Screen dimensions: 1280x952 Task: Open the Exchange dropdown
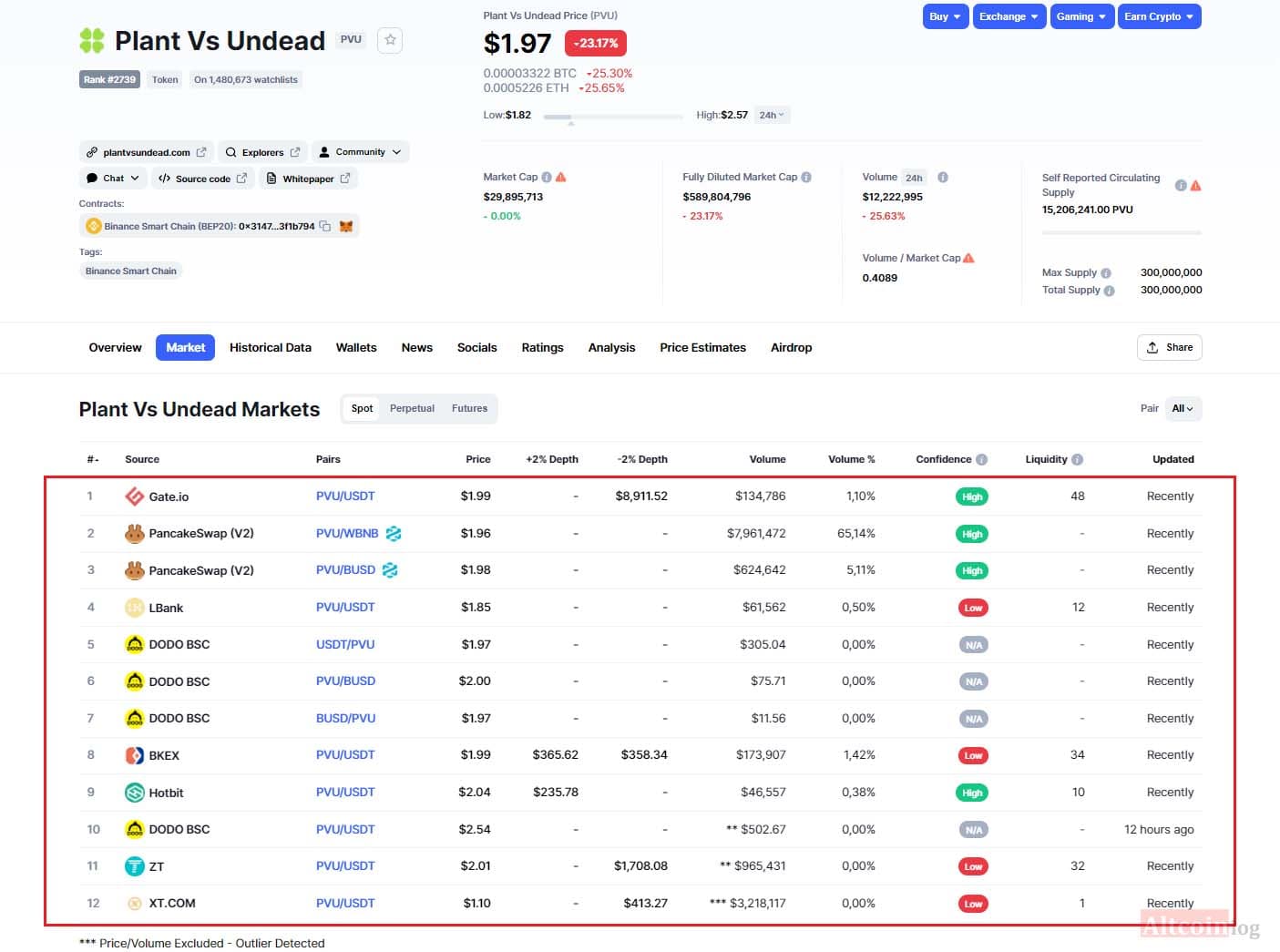click(x=1009, y=16)
